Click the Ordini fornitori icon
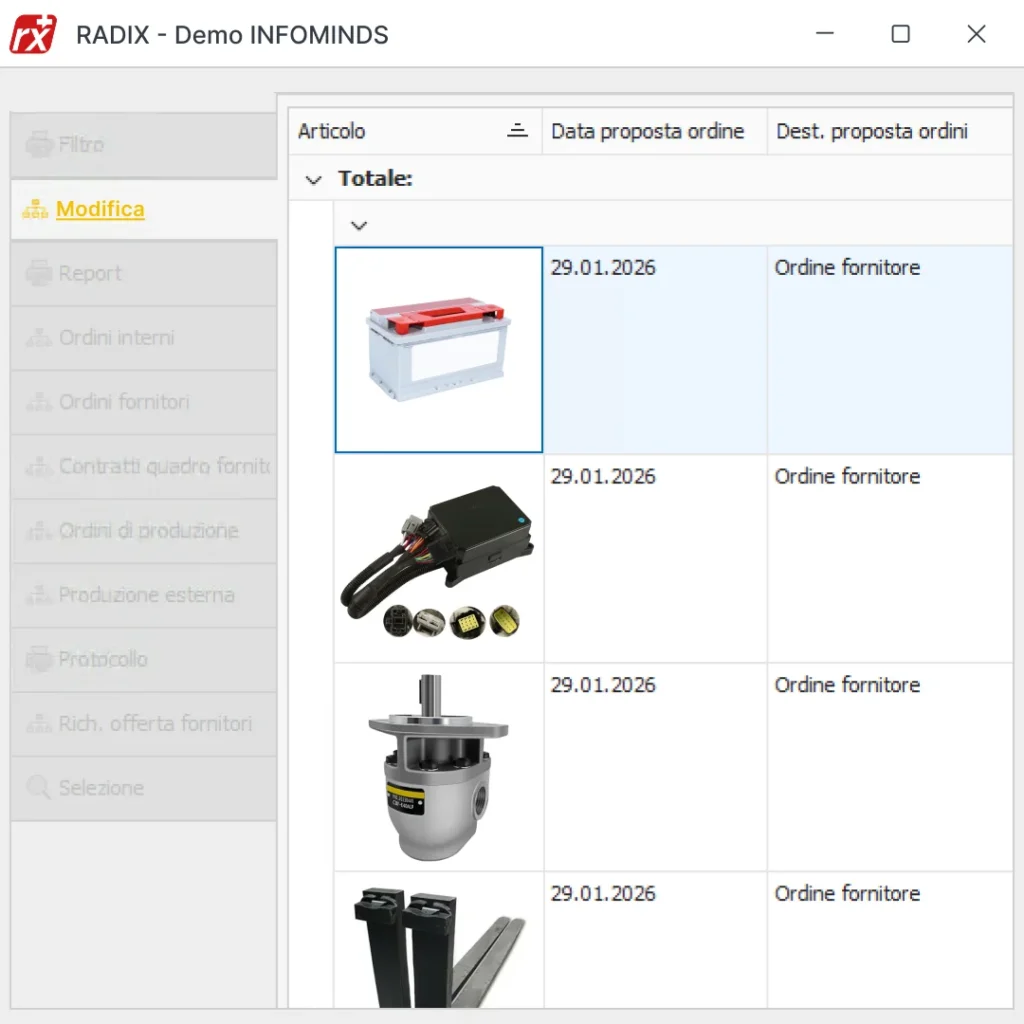 pos(39,402)
